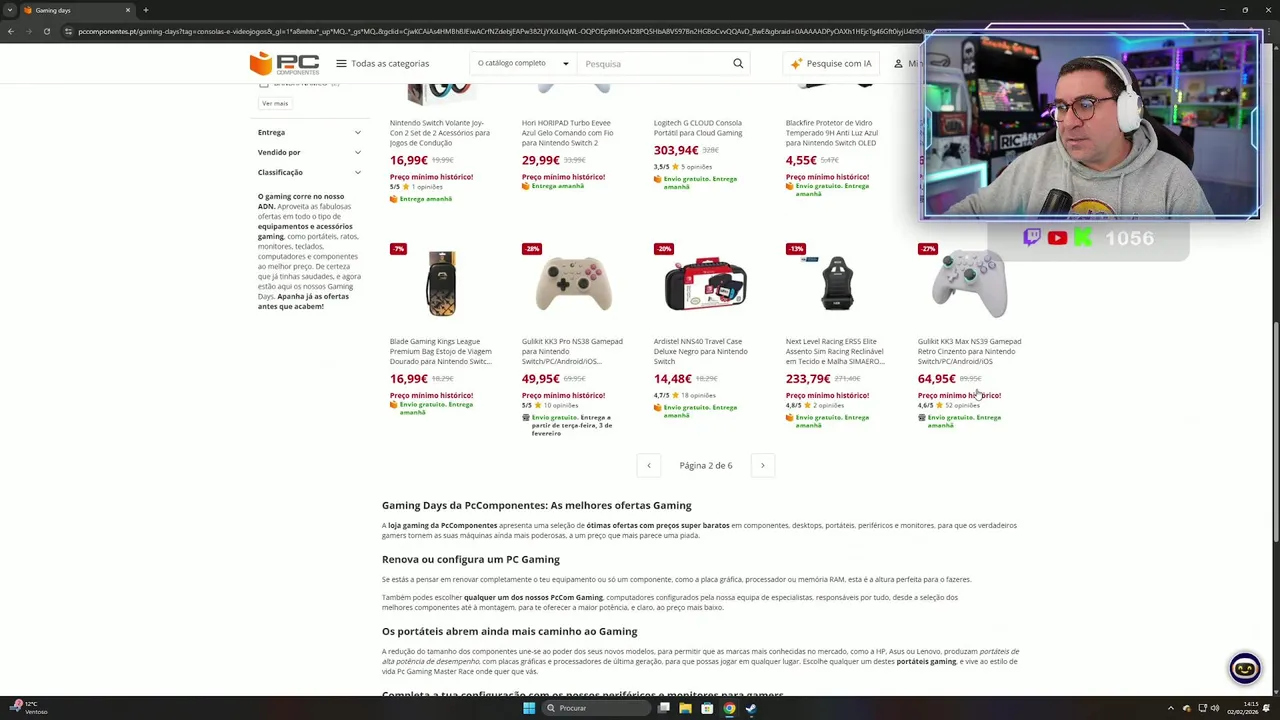The width and height of the screenshot is (1280, 720).
Task: Go to next results page arrow
Action: click(762, 465)
